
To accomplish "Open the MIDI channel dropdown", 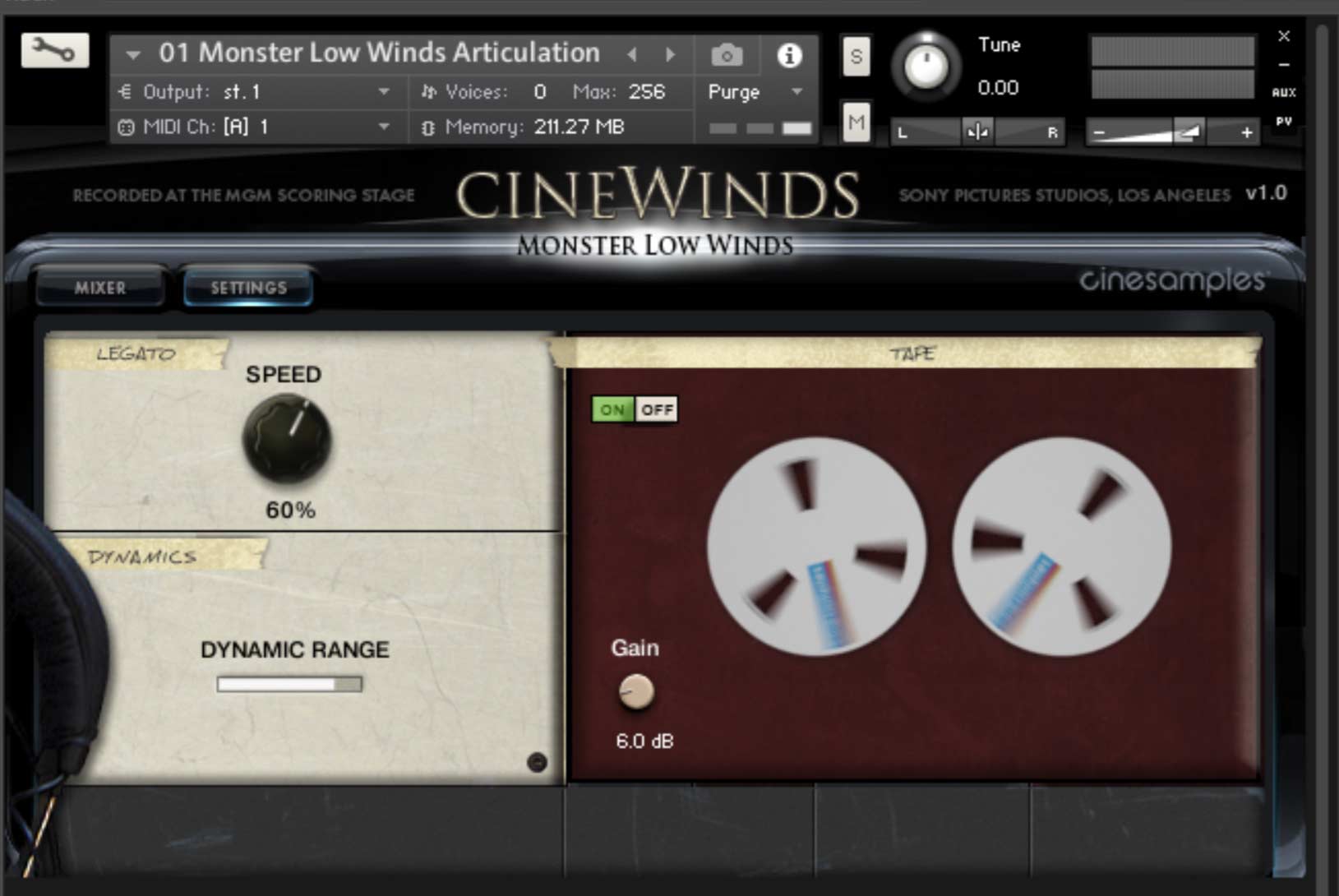I will 383,127.
